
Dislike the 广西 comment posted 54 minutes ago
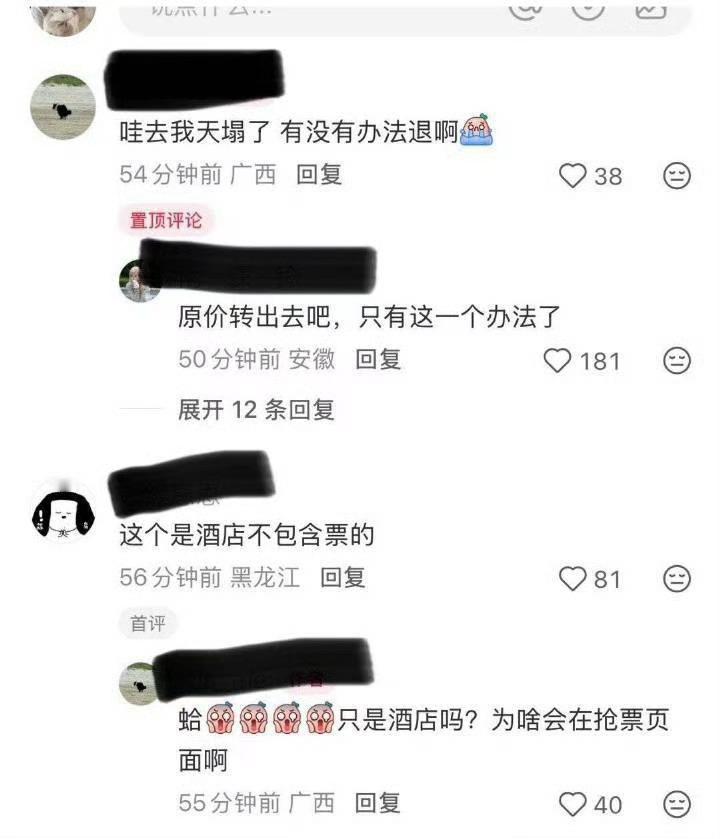(677, 176)
